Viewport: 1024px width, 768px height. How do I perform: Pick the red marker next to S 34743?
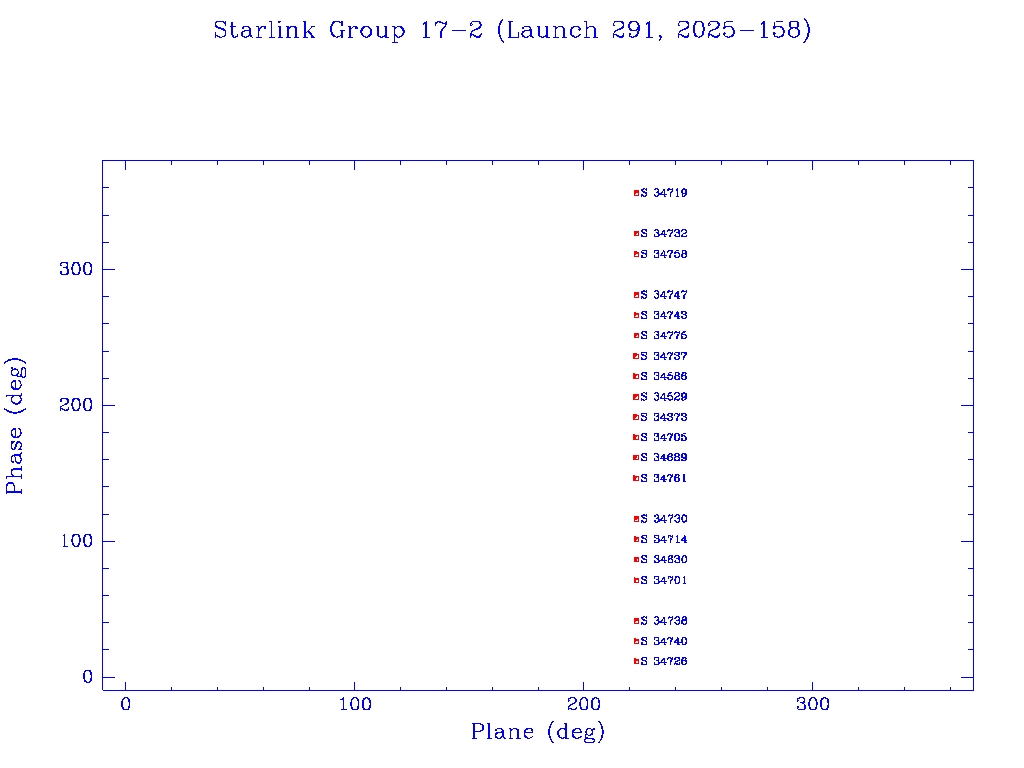click(x=636, y=315)
